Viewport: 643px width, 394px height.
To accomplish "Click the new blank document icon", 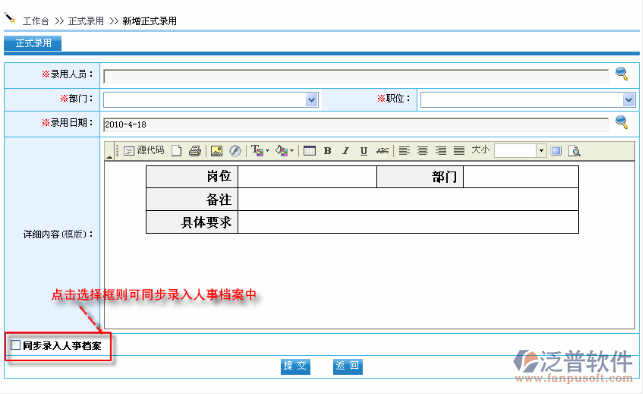I will pos(176,151).
